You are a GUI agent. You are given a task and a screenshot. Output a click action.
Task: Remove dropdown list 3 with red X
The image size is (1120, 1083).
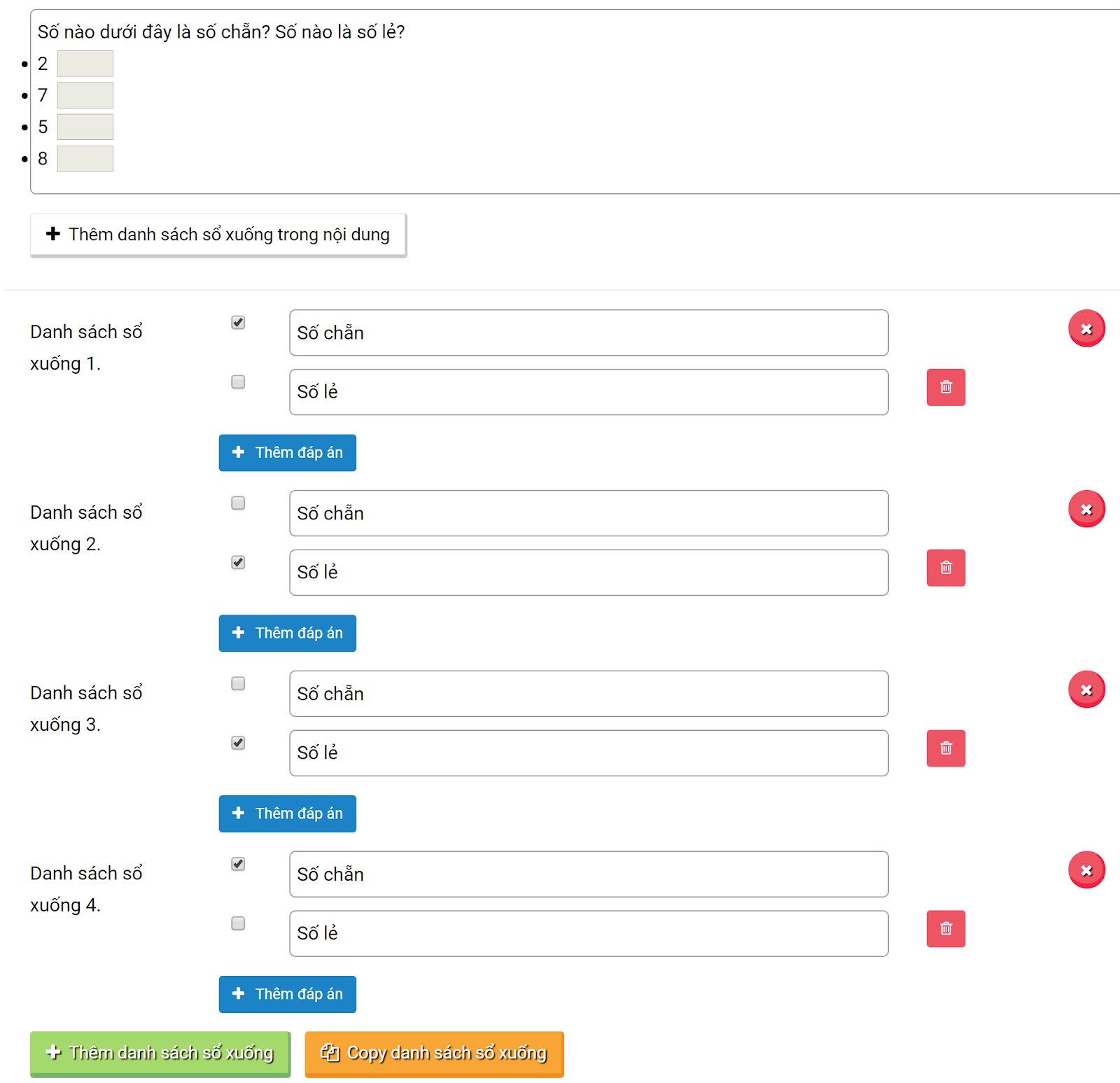1086,690
